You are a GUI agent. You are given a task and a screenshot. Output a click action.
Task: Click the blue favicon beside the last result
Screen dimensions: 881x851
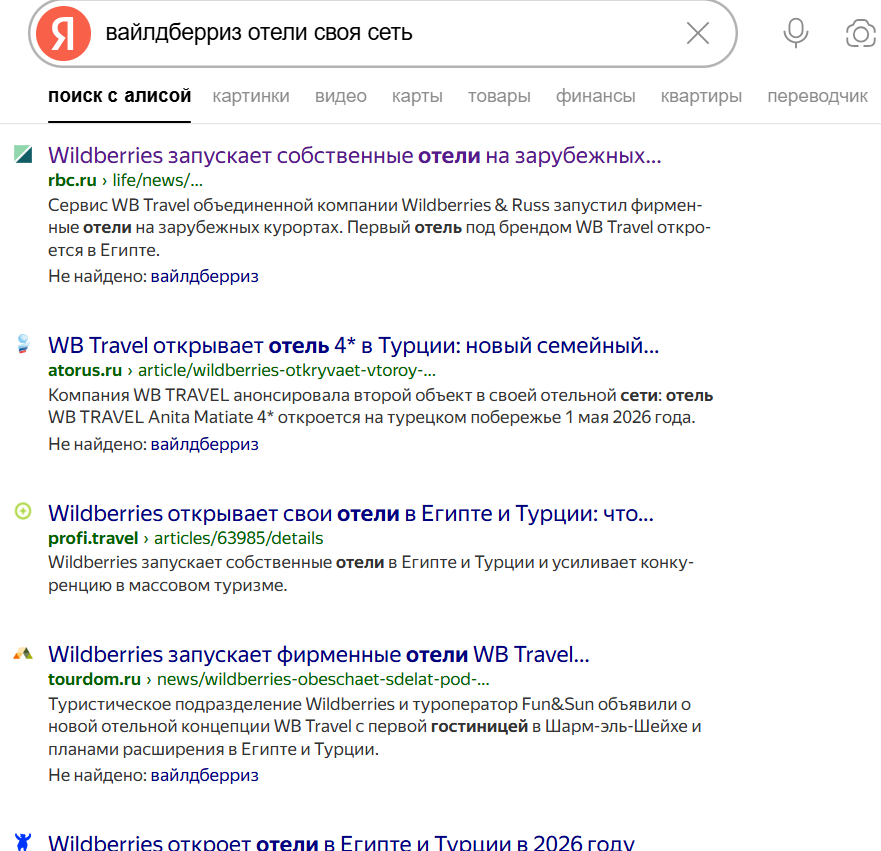tap(23, 841)
